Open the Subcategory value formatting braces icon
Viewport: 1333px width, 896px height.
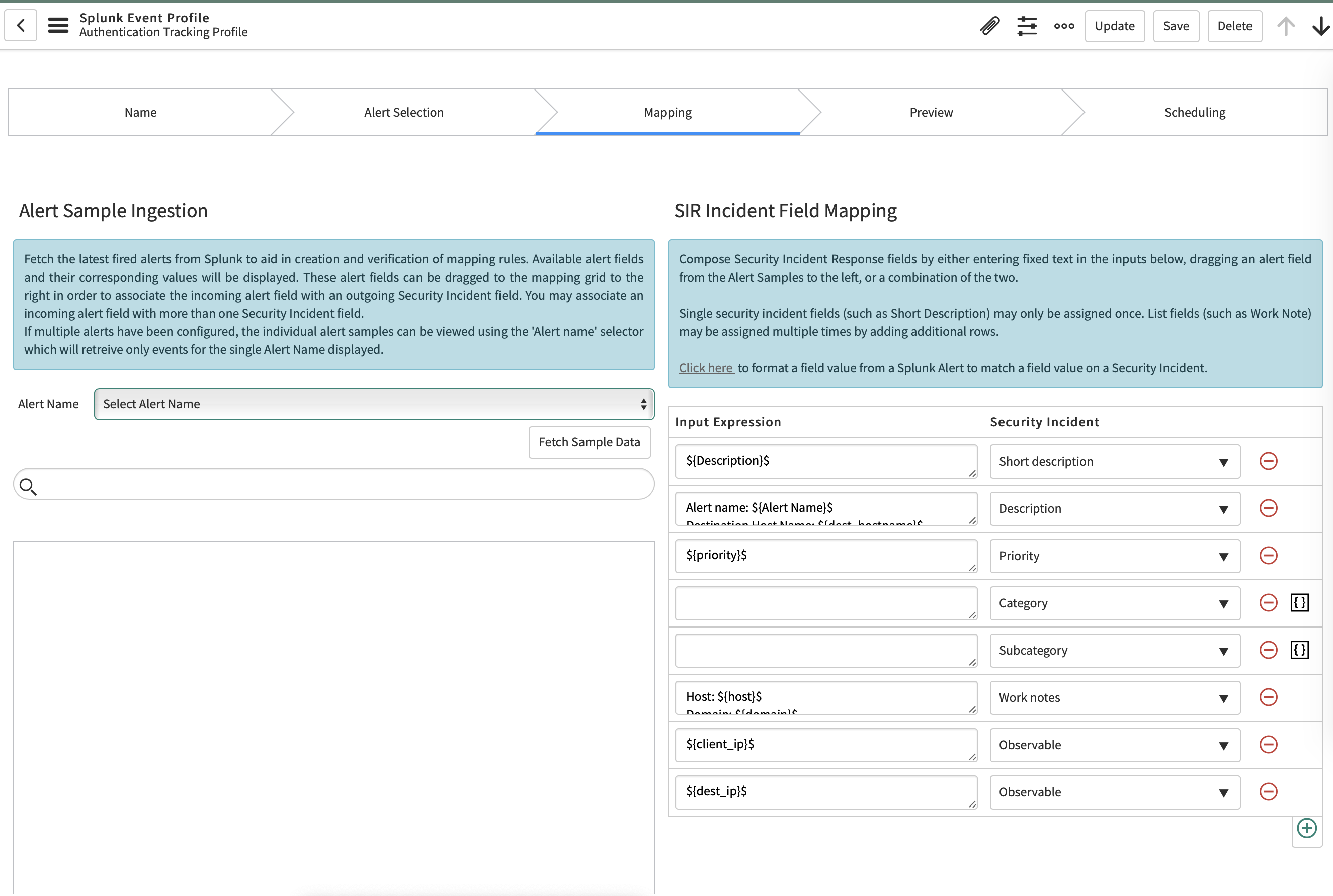pos(1300,650)
